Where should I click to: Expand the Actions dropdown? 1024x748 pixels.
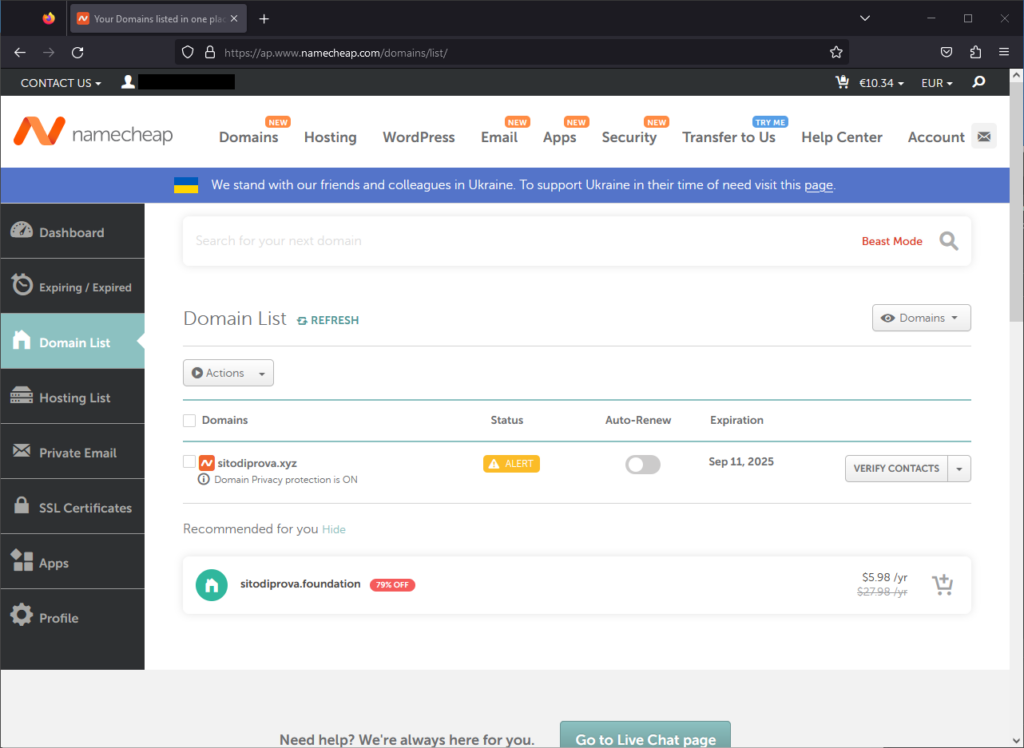228,373
